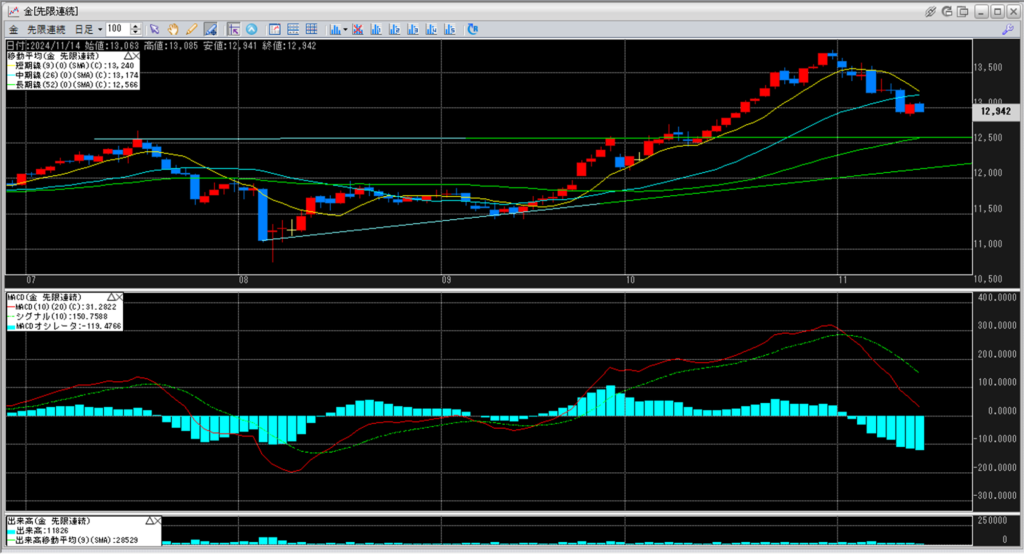
Task: Select the arrow pointer tool
Action: 155,29
